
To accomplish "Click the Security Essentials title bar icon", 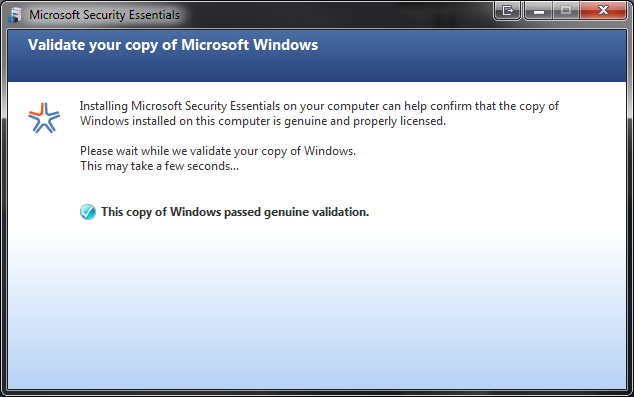I will click(15, 15).
